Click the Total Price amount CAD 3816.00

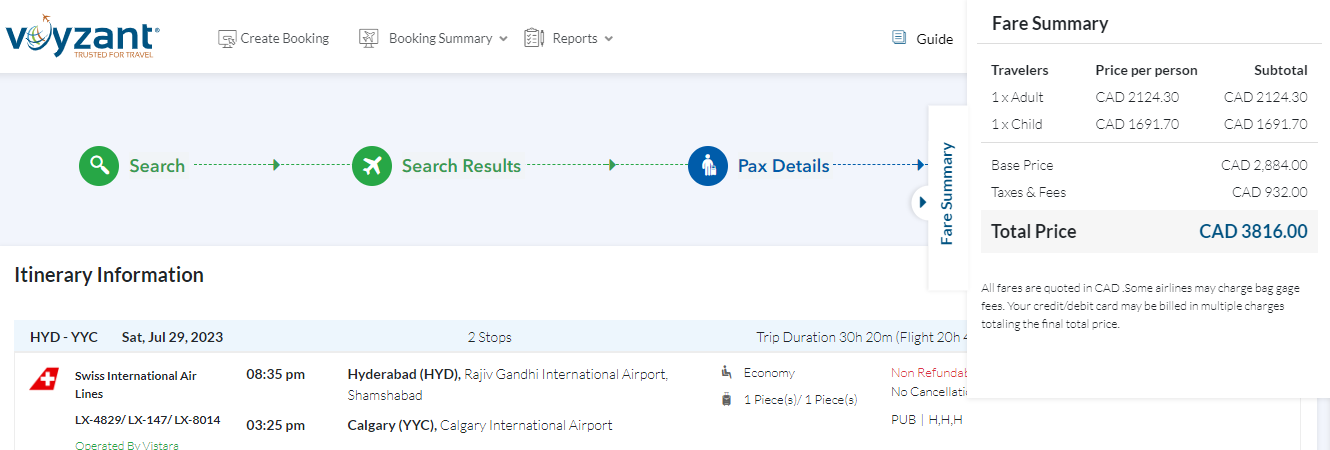(x=1252, y=231)
